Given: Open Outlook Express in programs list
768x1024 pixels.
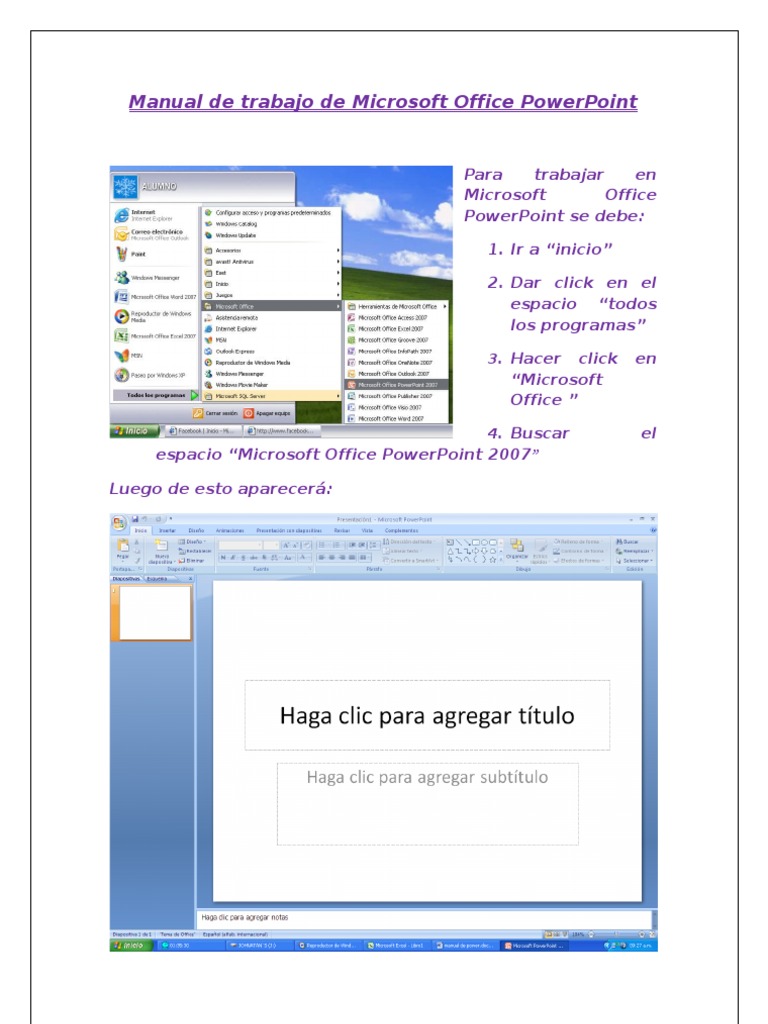Looking at the screenshot, I should [x=272, y=351].
